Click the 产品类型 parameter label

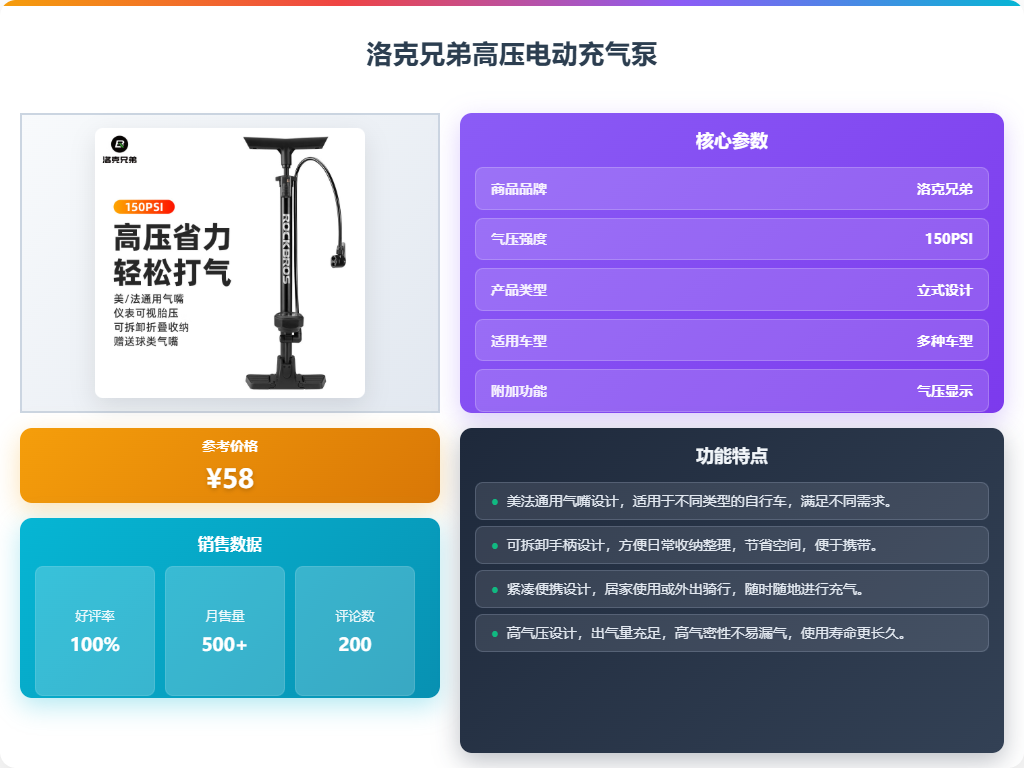(519, 290)
